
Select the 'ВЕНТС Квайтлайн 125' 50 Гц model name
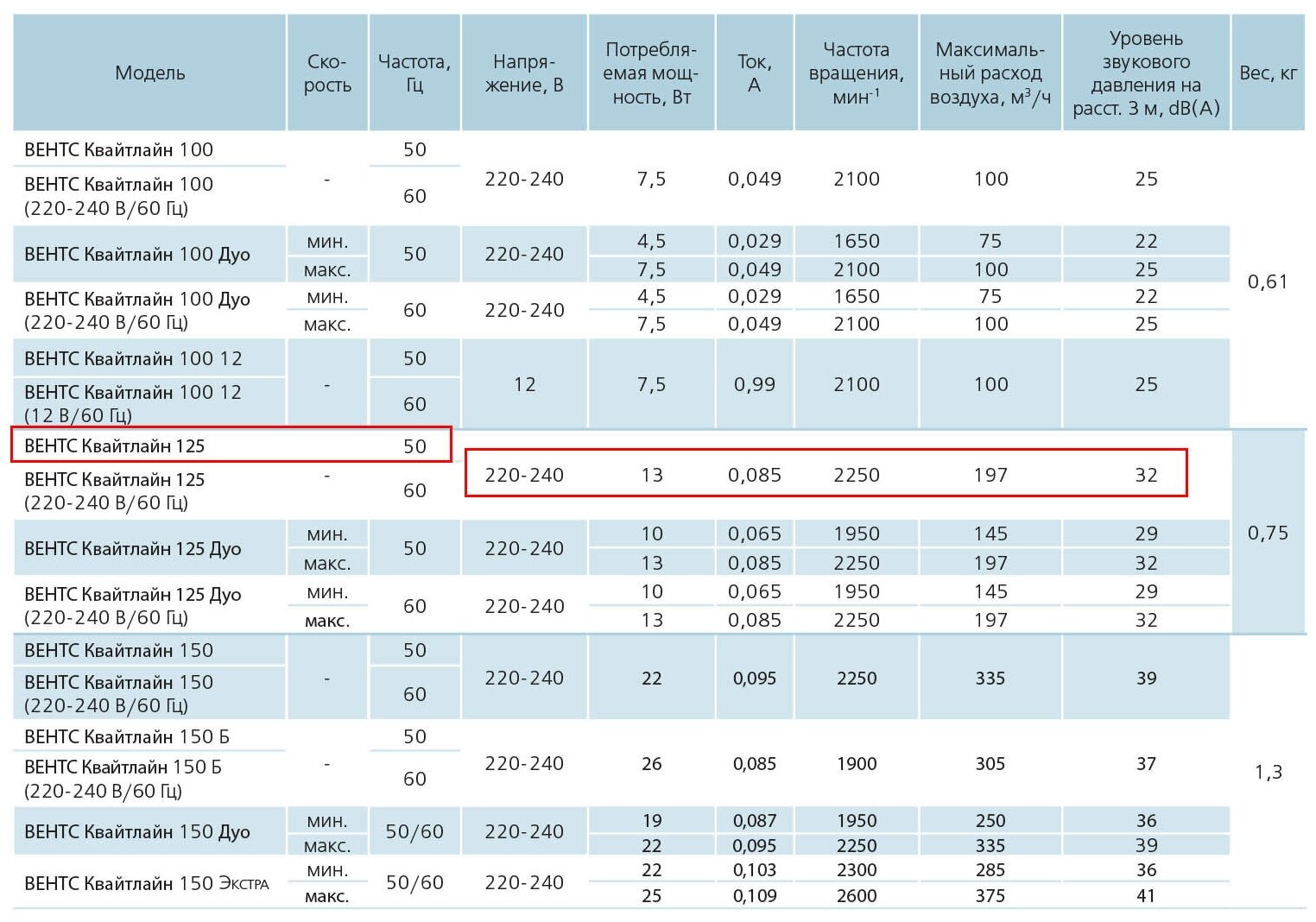point(115,445)
